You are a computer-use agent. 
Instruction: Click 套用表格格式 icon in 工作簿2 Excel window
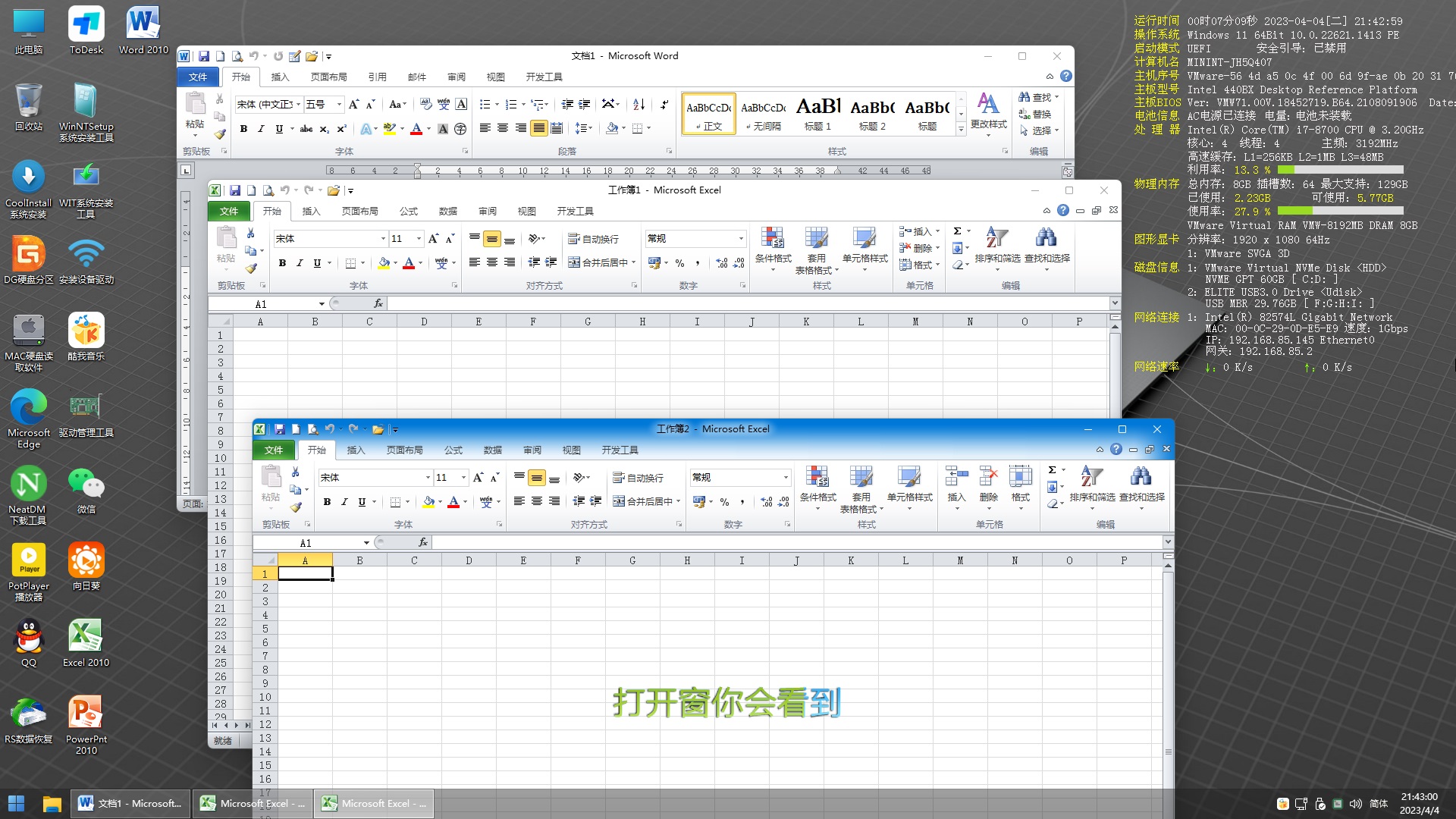tap(861, 489)
